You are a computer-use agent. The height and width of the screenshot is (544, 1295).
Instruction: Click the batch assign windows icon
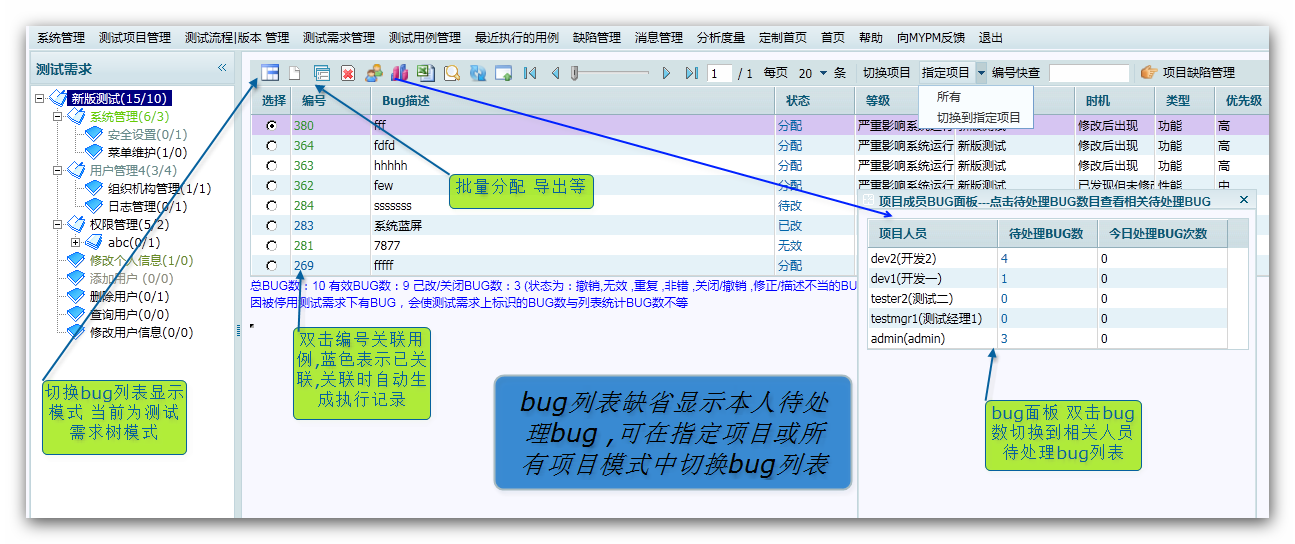322,73
